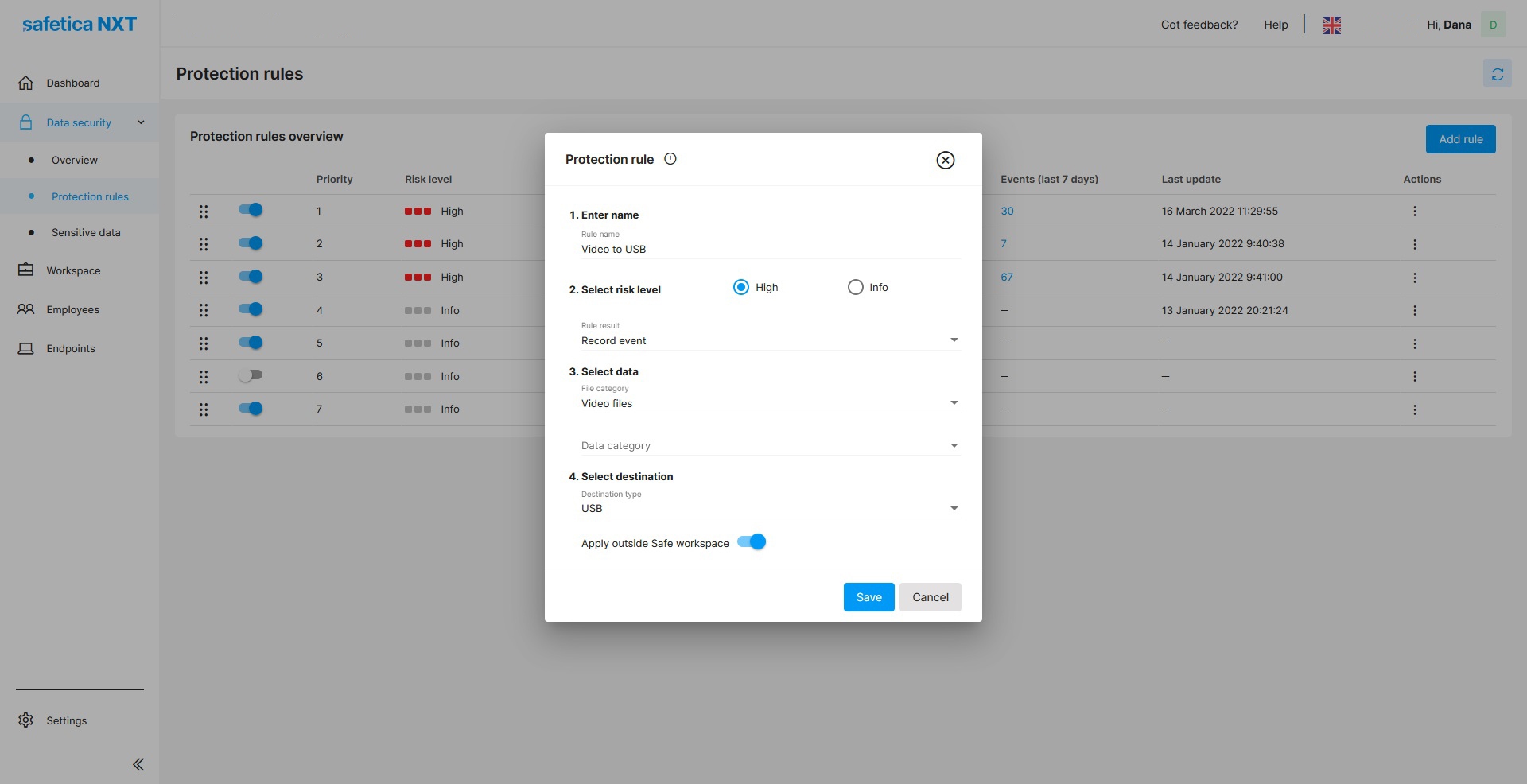Click the Settings label in sidebar

click(x=67, y=720)
